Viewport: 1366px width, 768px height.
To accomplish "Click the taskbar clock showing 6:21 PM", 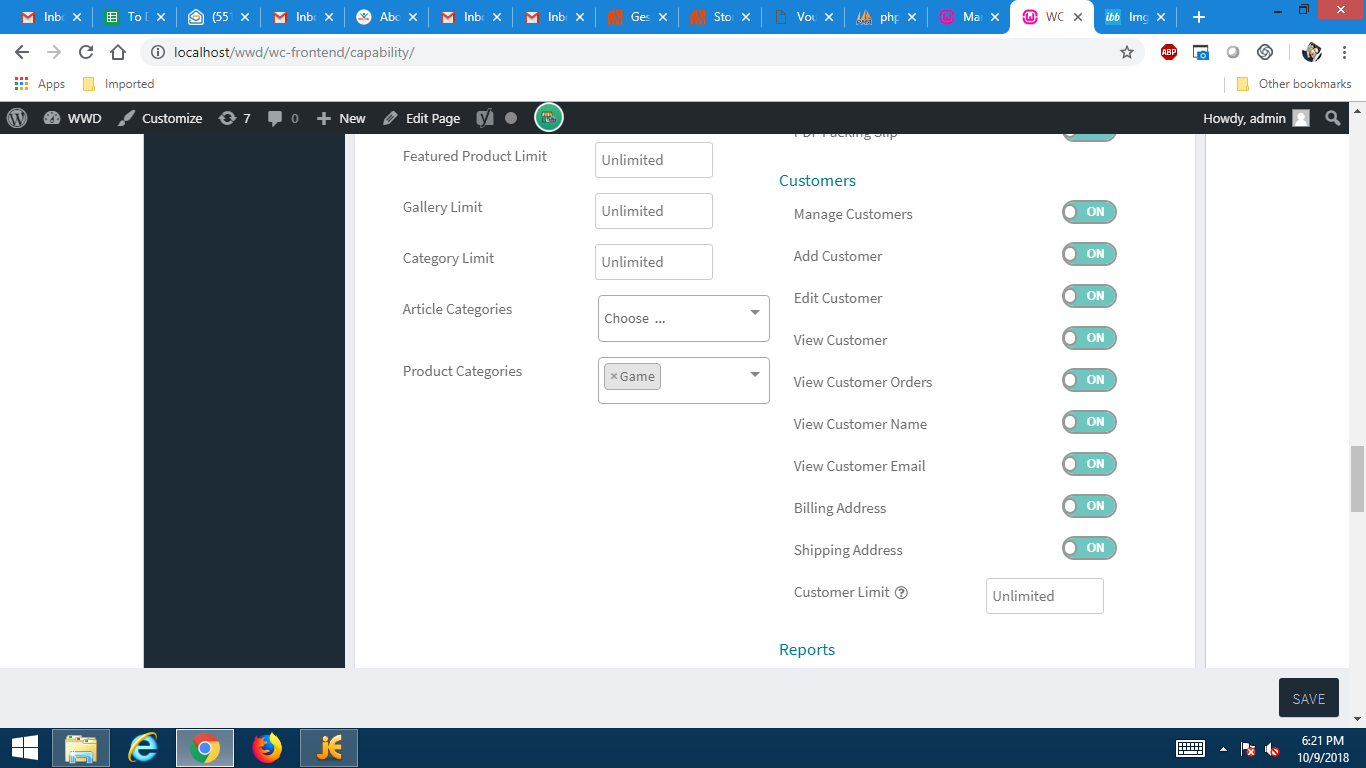I will pos(1322,748).
